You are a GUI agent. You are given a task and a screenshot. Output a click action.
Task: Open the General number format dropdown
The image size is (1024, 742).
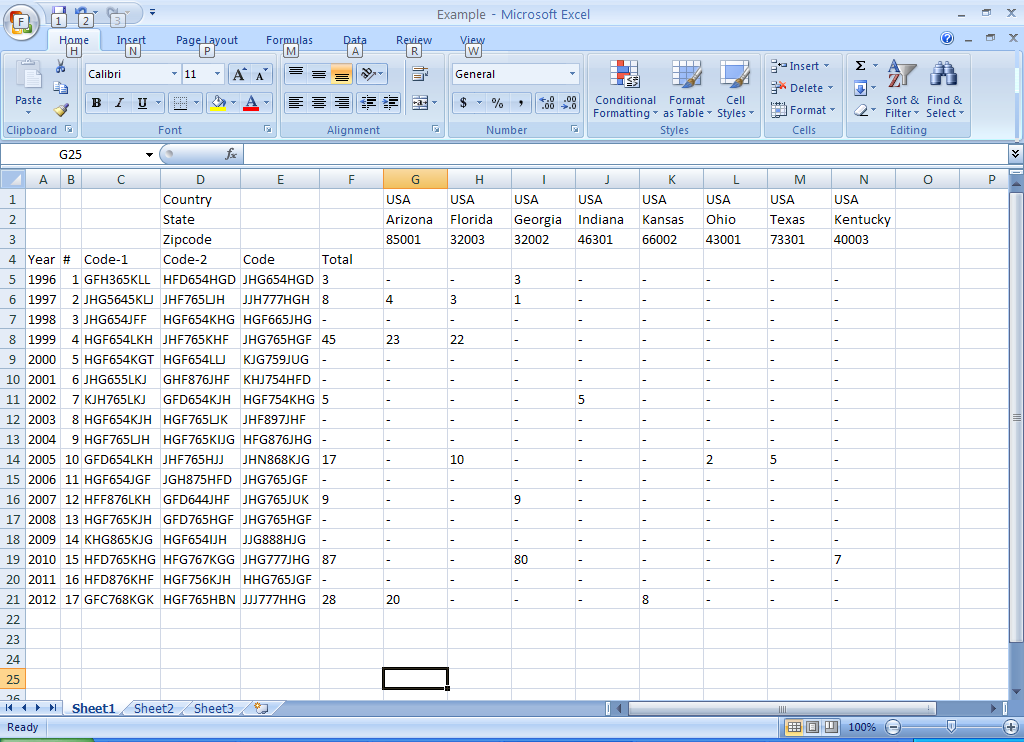(x=572, y=74)
